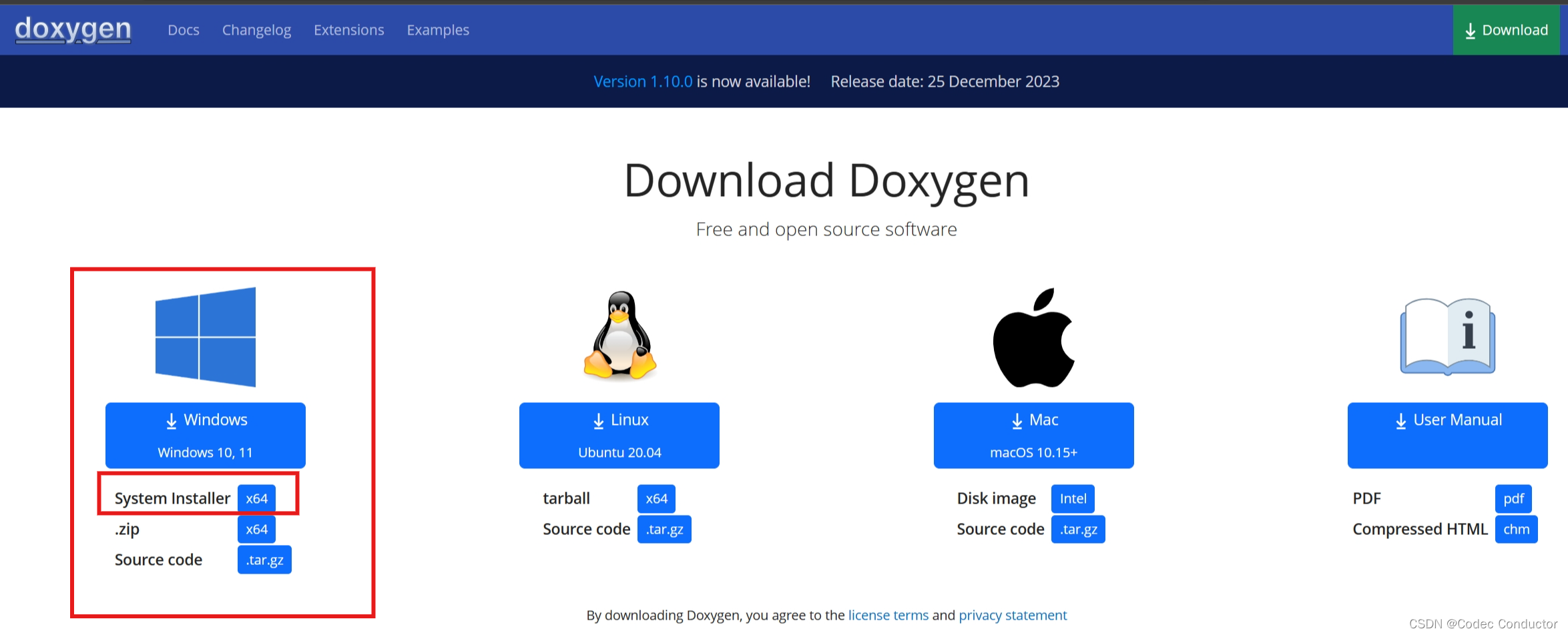Click the Release date: 25 December 2023 text
This screenshot has width=1568, height=635.
pos(945,81)
